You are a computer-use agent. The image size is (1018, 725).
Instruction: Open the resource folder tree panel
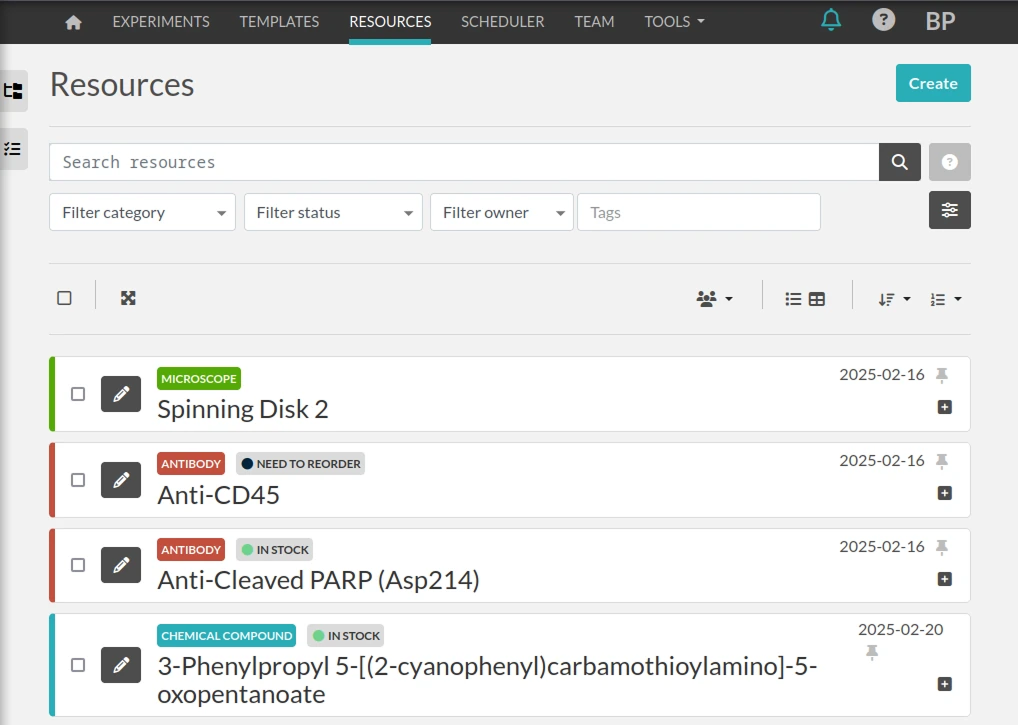pos(13,91)
